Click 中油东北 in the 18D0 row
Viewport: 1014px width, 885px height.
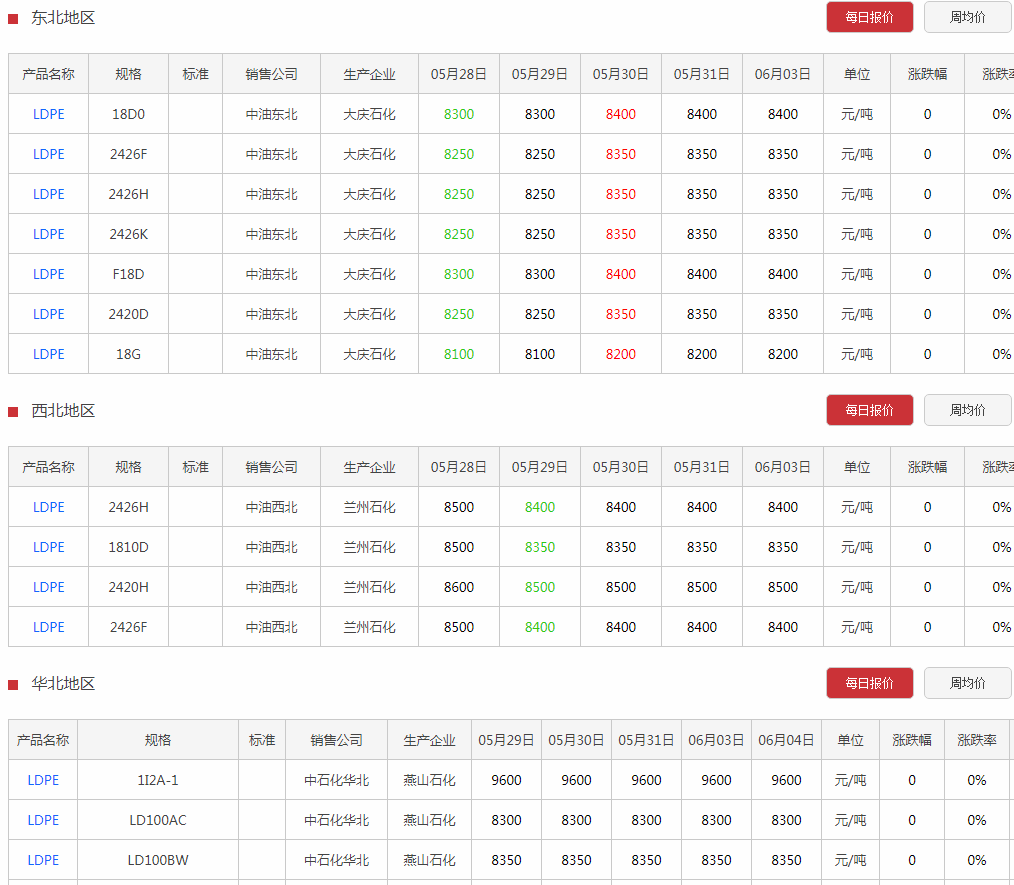point(272,114)
